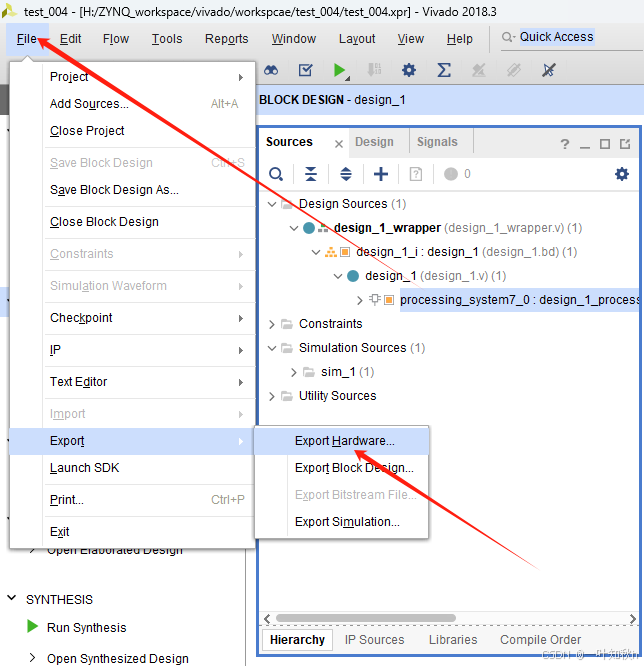Collapse the design_1 (design_1.v) node

point(338,276)
